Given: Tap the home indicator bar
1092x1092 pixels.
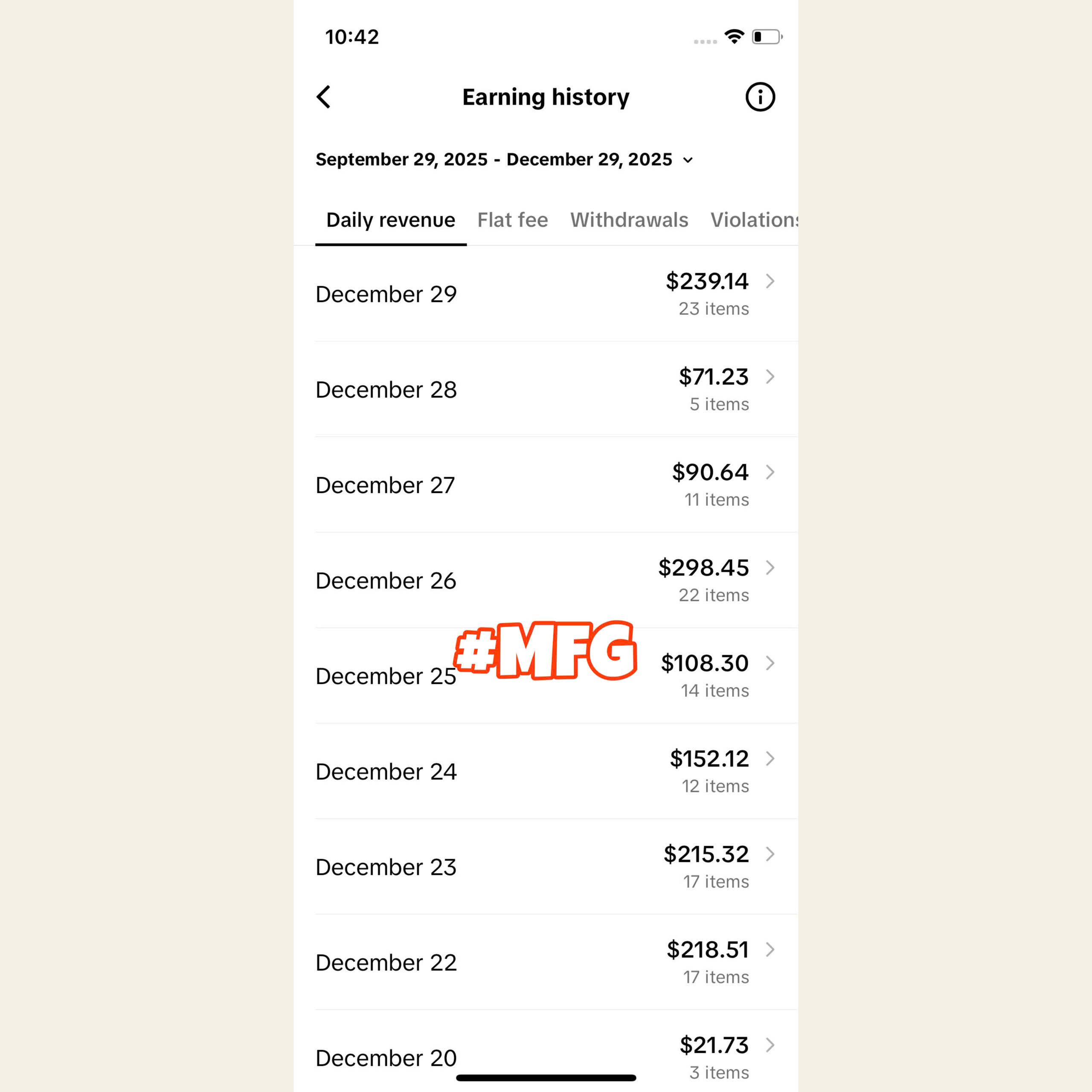Looking at the screenshot, I should click(546, 1078).
